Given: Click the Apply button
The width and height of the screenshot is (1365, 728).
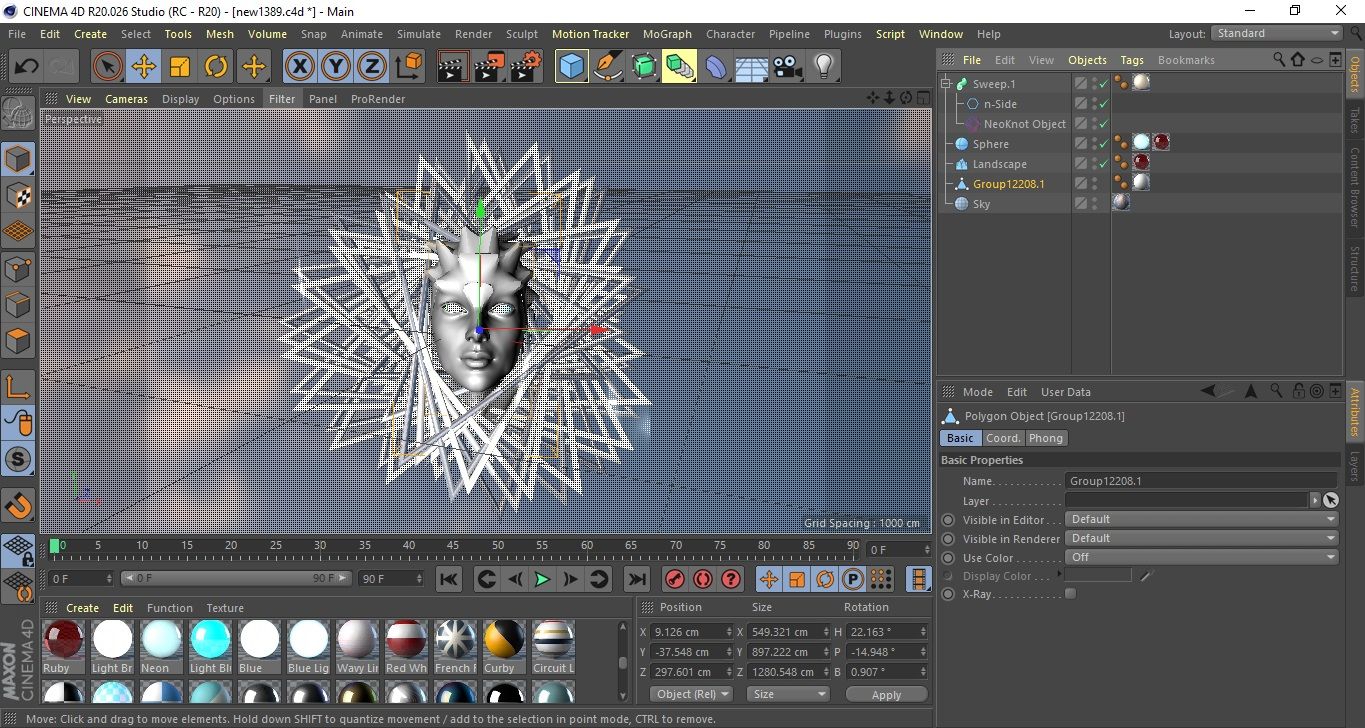Looking at the screenshot, I should point(886,694).
